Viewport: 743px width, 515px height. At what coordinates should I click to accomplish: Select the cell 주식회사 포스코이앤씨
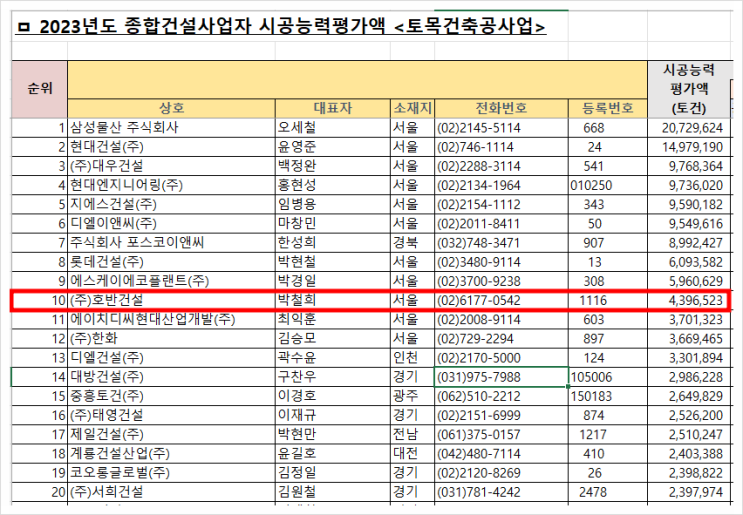pyautogui.click(x=172, y=243)
